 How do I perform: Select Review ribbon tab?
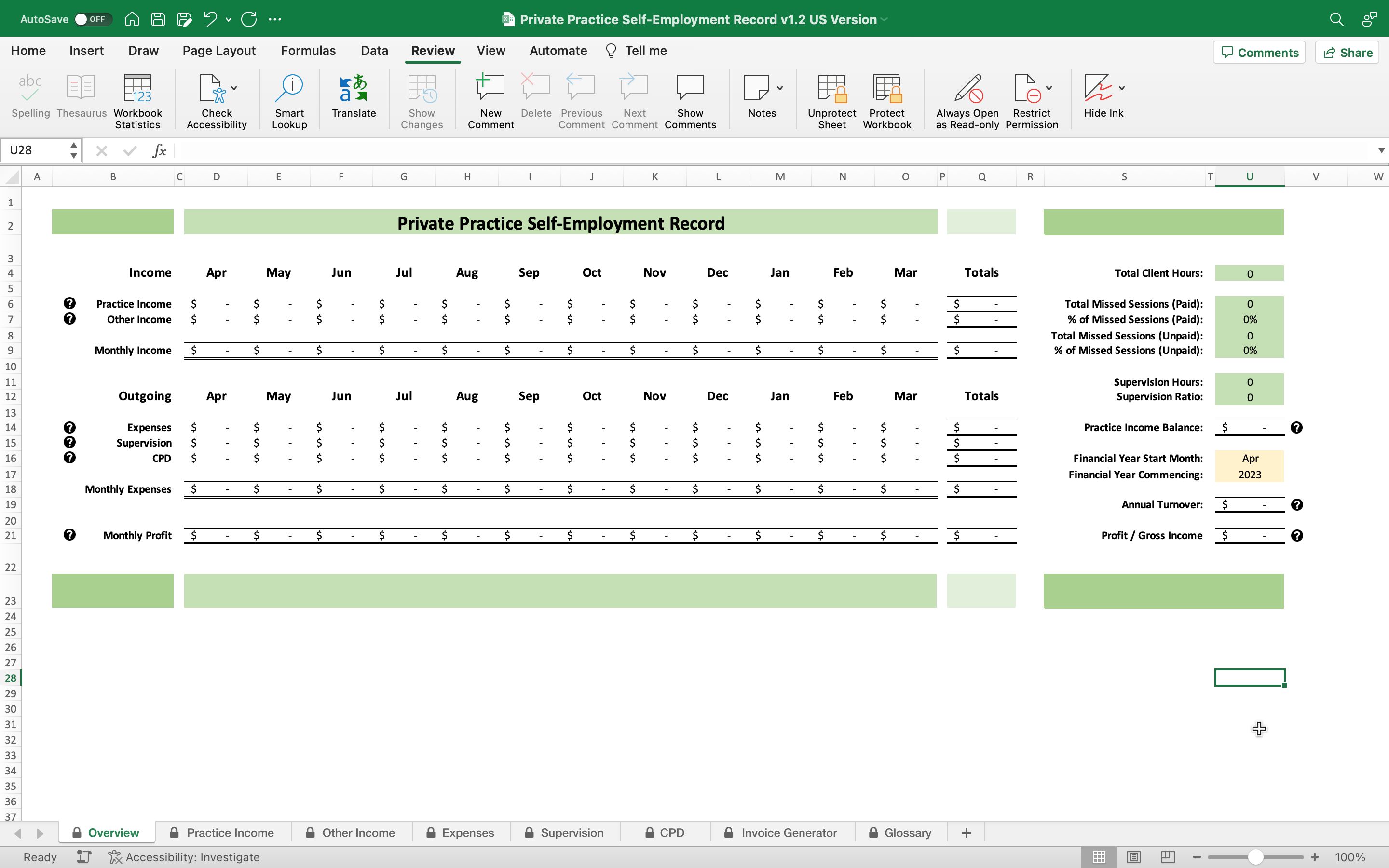pos(432,50)
